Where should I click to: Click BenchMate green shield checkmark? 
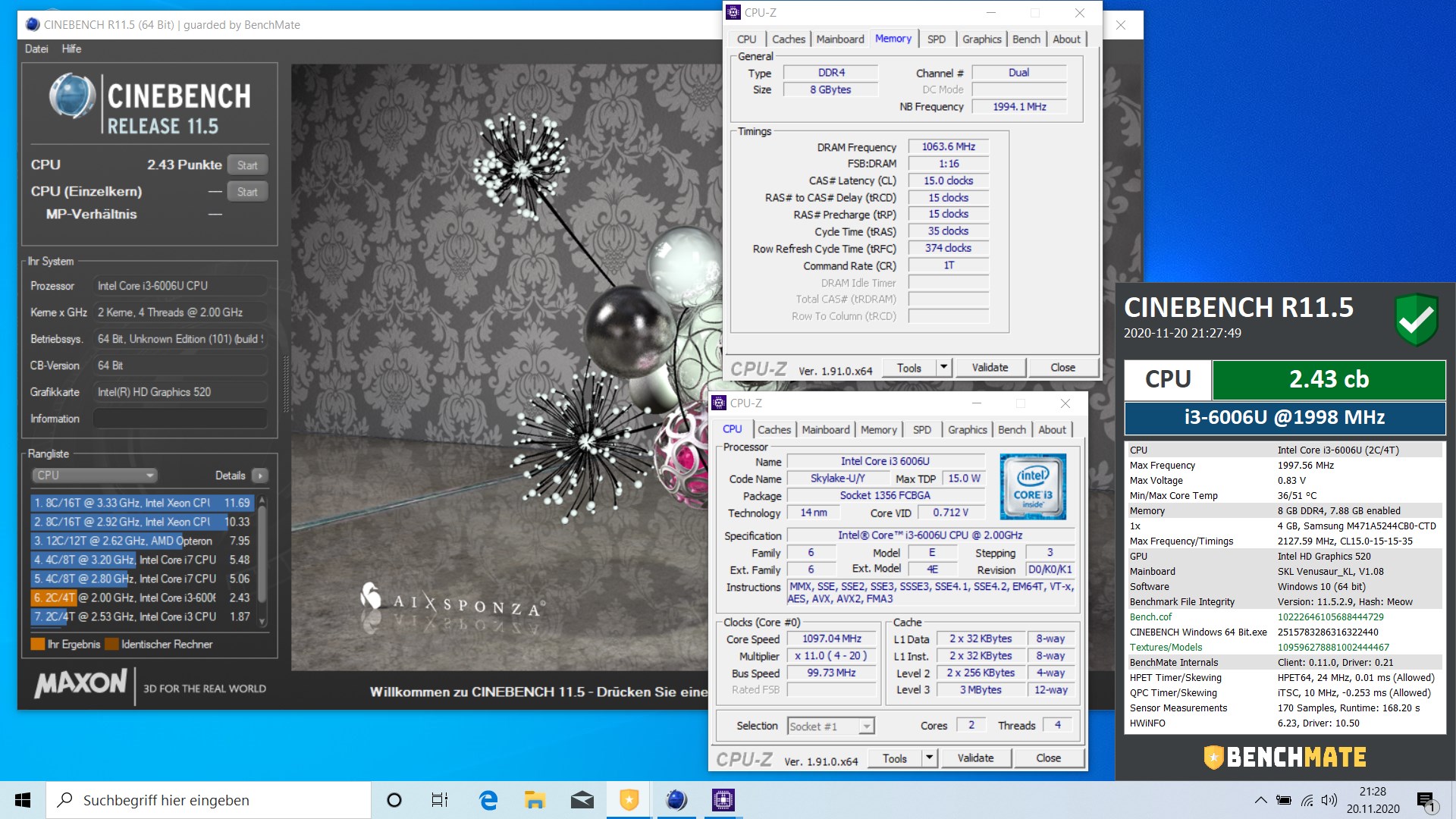[1416, 319]
